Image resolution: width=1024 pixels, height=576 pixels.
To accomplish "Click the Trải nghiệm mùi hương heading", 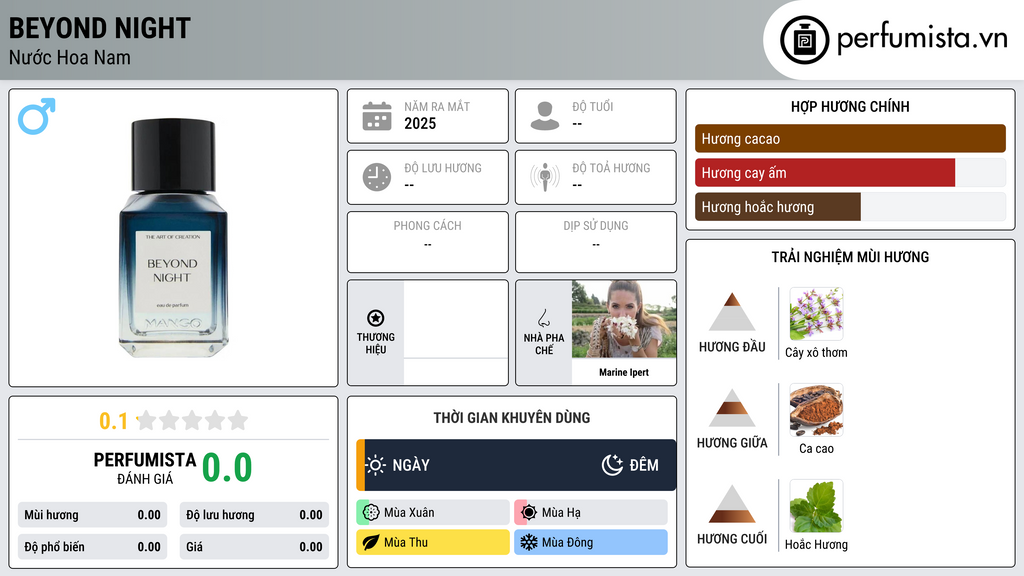I will coord(850,257).
